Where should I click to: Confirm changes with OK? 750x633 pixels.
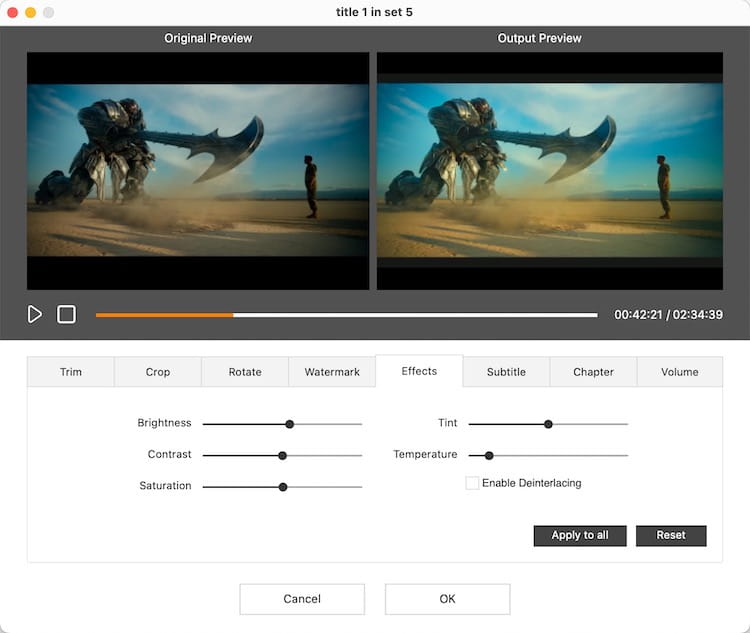[447, 599]
